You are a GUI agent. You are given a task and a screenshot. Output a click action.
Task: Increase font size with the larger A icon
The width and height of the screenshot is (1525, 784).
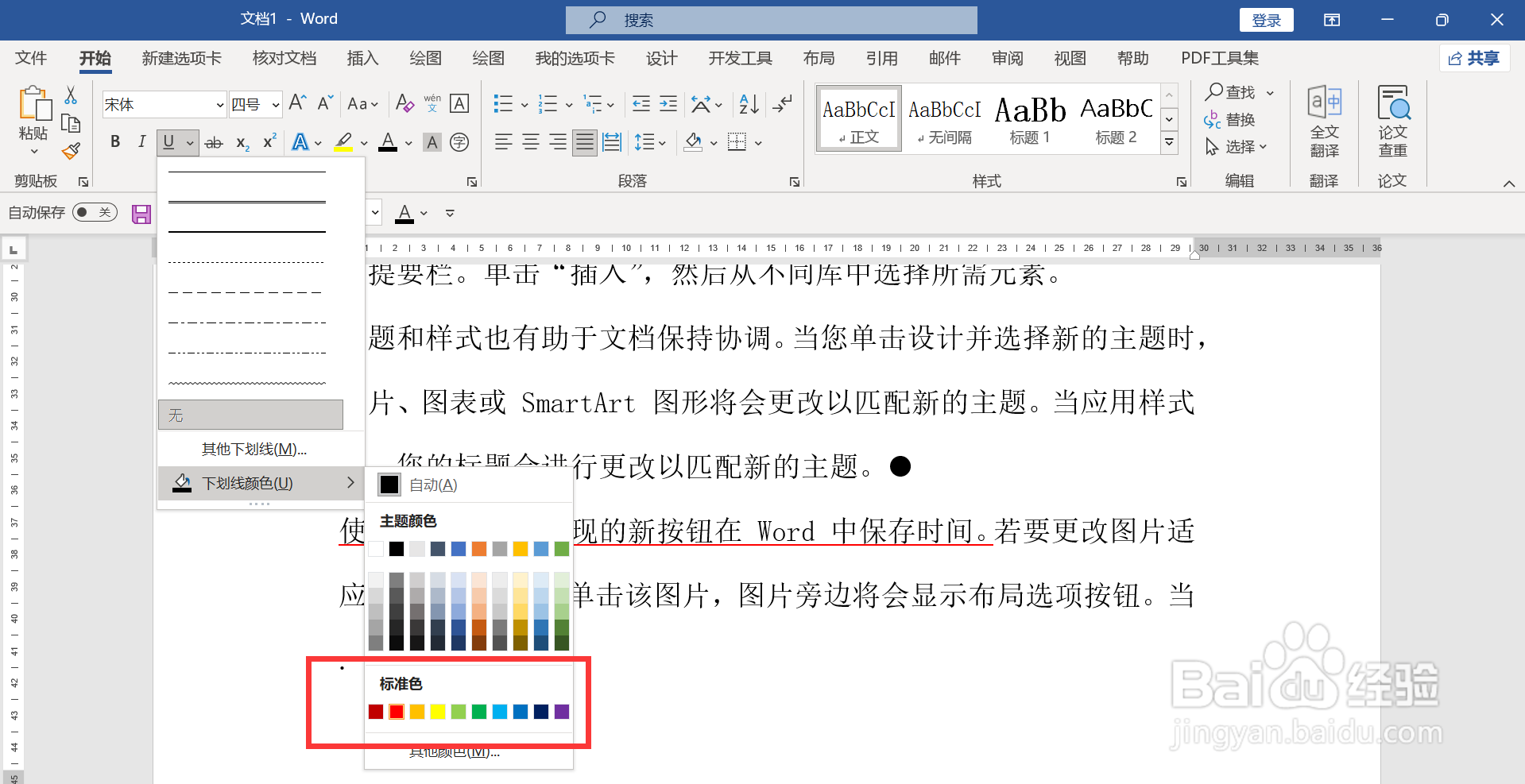297,103
